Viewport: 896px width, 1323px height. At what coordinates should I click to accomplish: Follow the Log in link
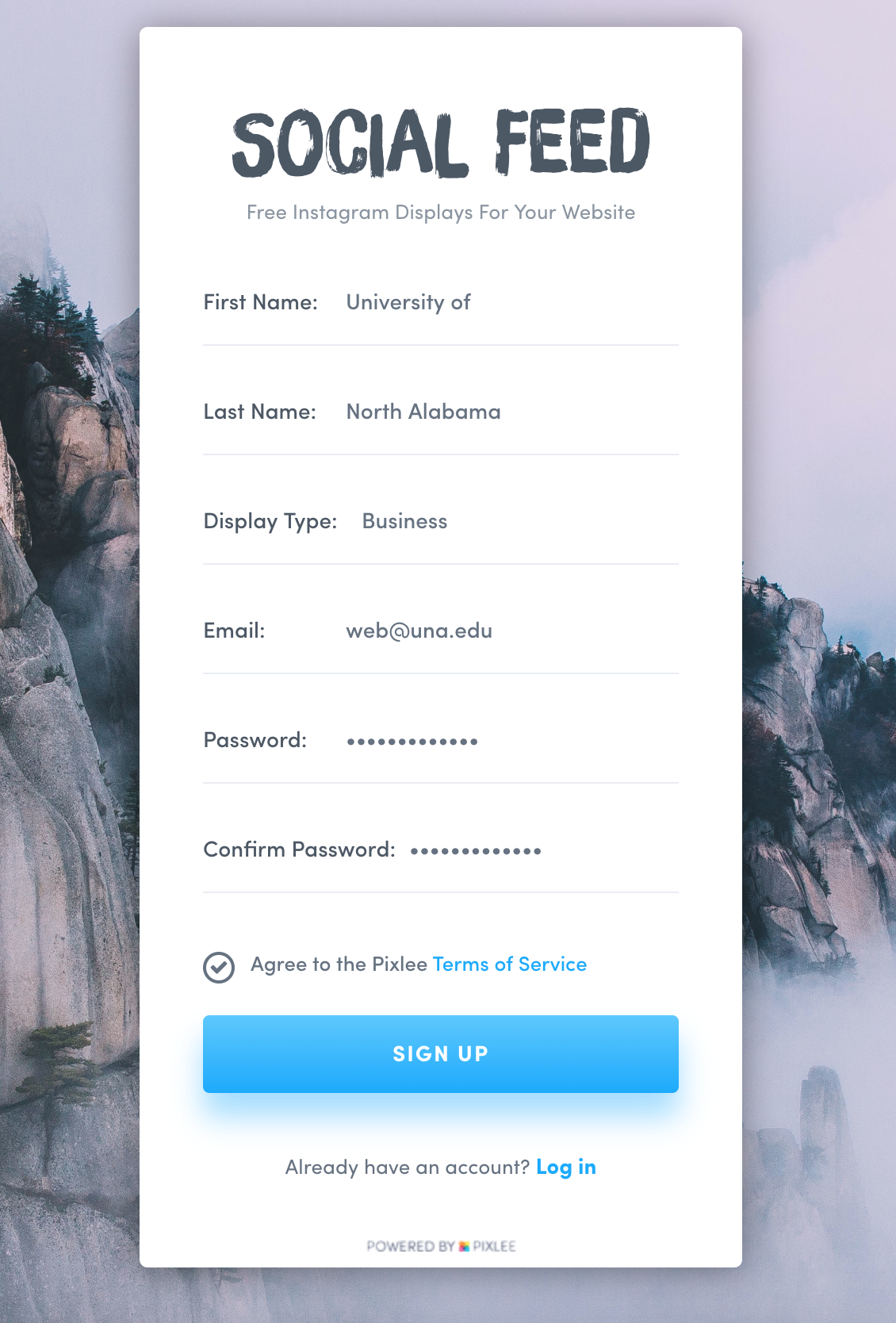pos(566,1168)
